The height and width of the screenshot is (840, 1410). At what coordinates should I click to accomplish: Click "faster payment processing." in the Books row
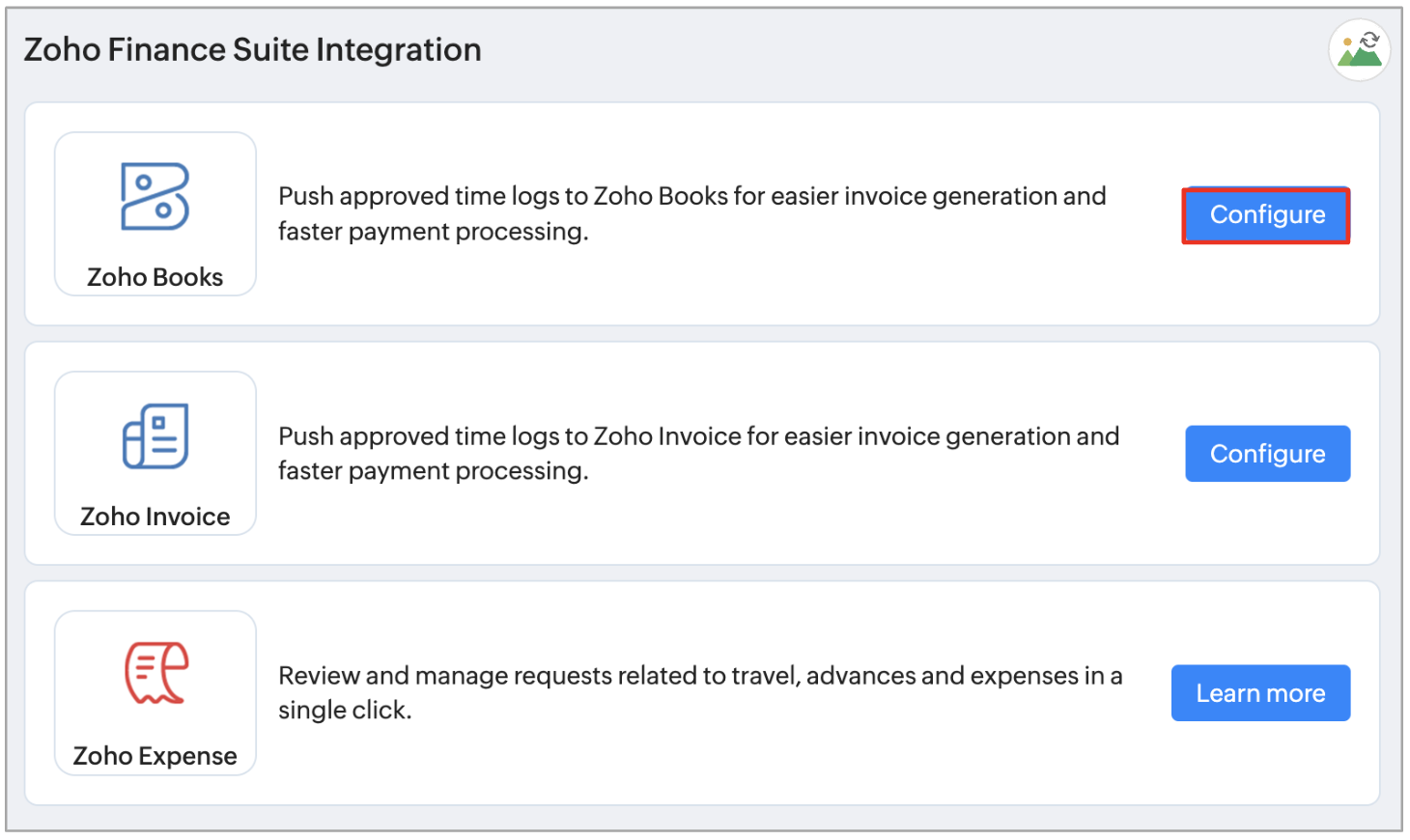(433, 232)
